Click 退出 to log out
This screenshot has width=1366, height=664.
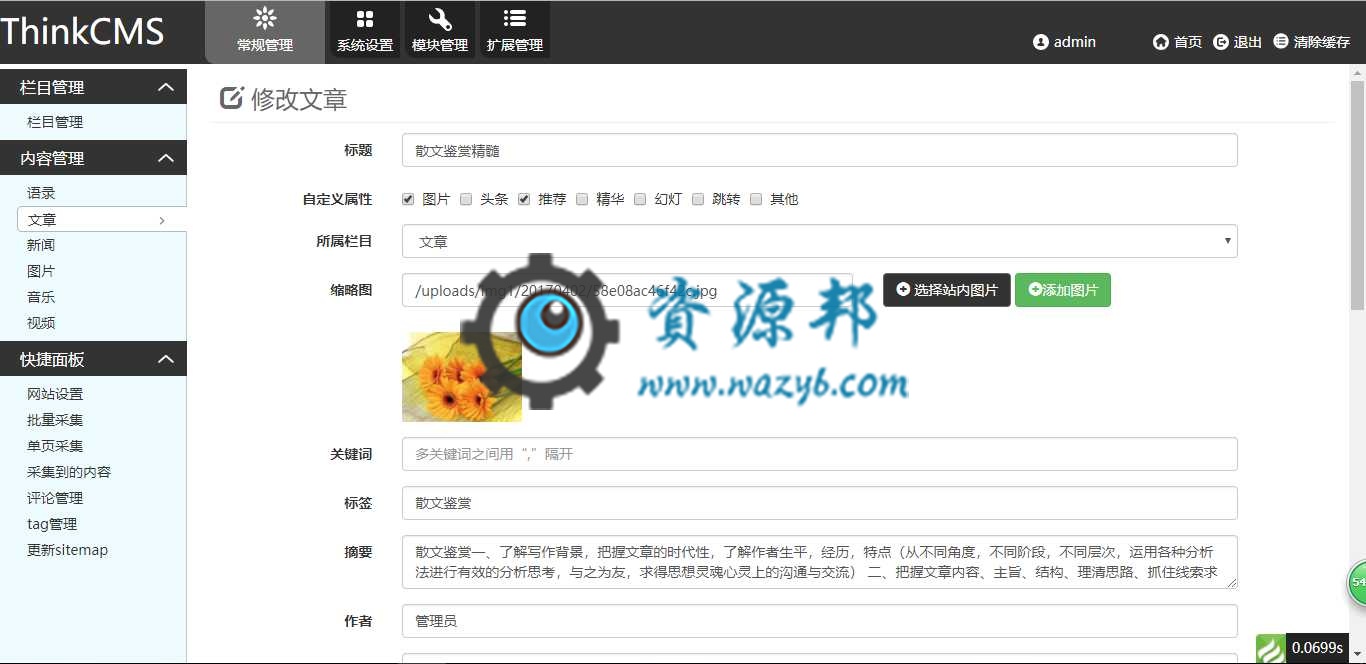click(x=1237, y=42)
